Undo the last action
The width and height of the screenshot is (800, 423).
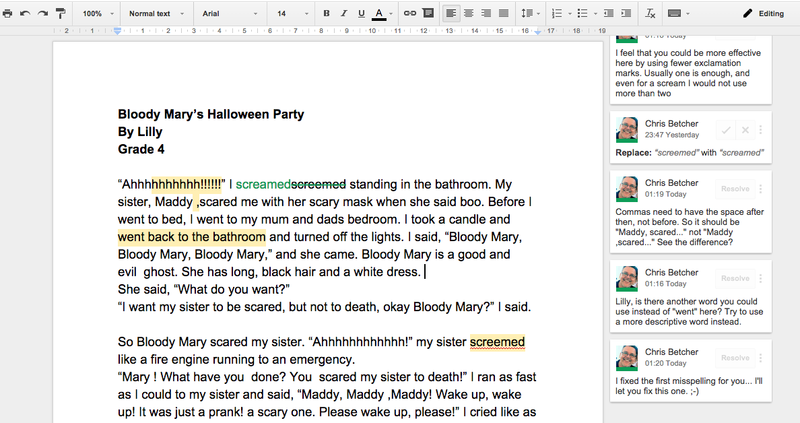coord(25,14)
